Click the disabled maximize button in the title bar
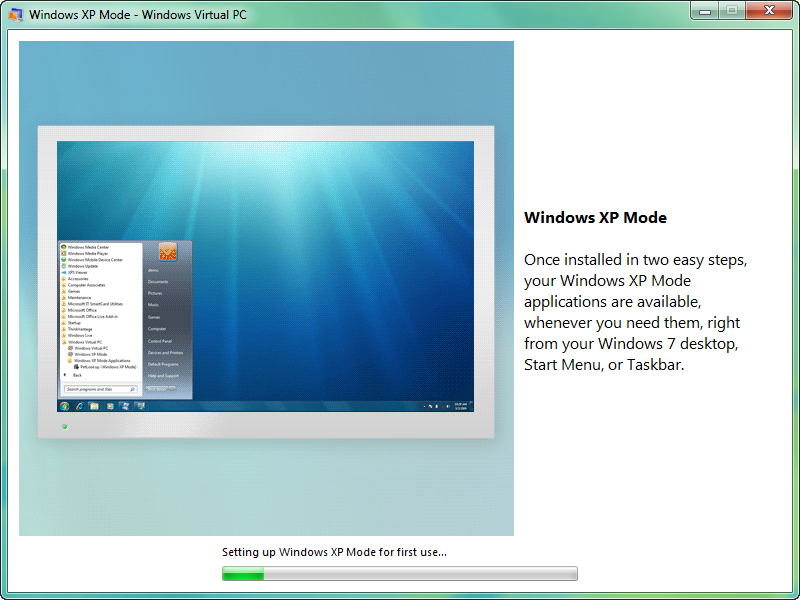This screenshot has height=600, width=800. [732, 11]
